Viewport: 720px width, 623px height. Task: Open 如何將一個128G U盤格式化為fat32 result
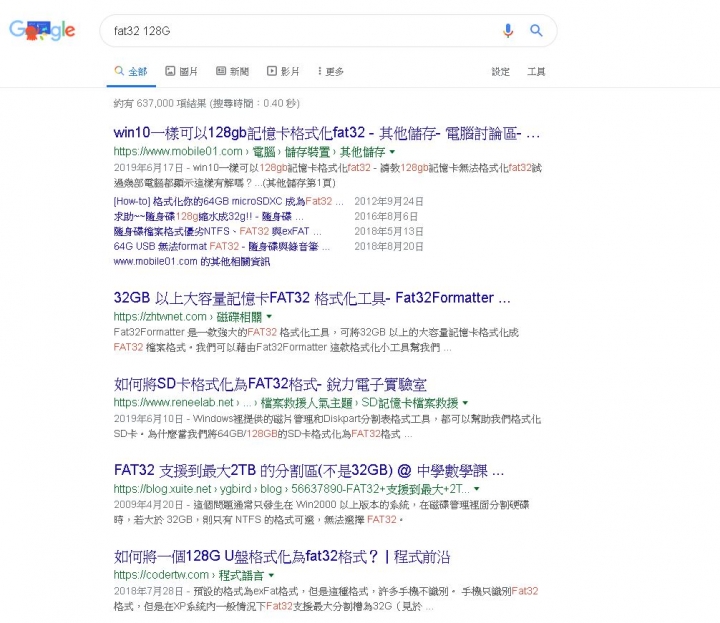[281, 556]
